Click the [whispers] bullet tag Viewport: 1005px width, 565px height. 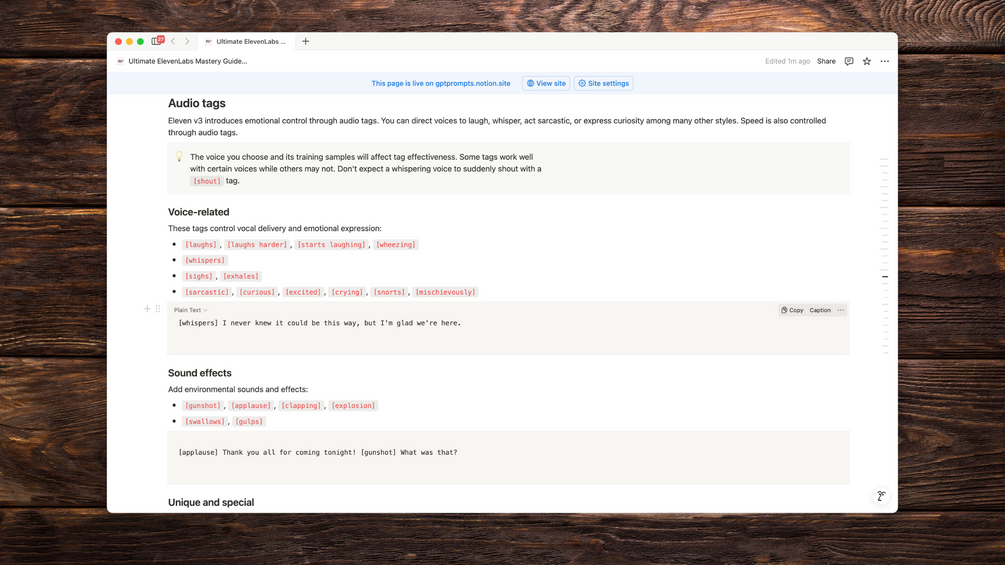click(205, 260)
